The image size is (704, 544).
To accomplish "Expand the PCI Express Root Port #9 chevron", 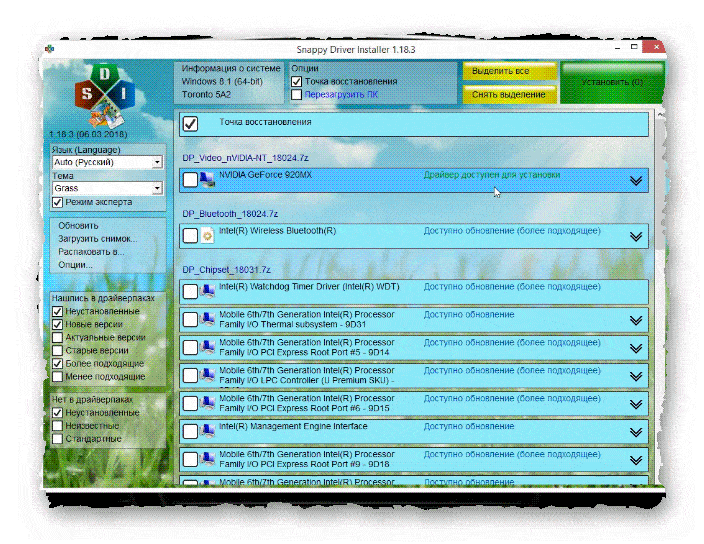I will [x=636, y=461].
